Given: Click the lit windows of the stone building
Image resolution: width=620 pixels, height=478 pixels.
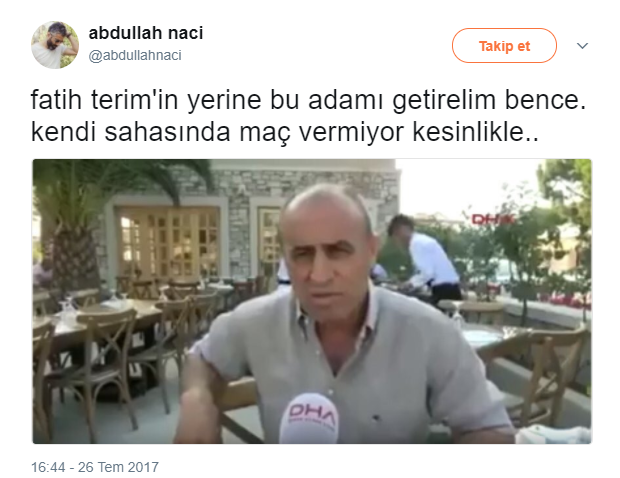Looking at the screenshot, I should (170, 243).
